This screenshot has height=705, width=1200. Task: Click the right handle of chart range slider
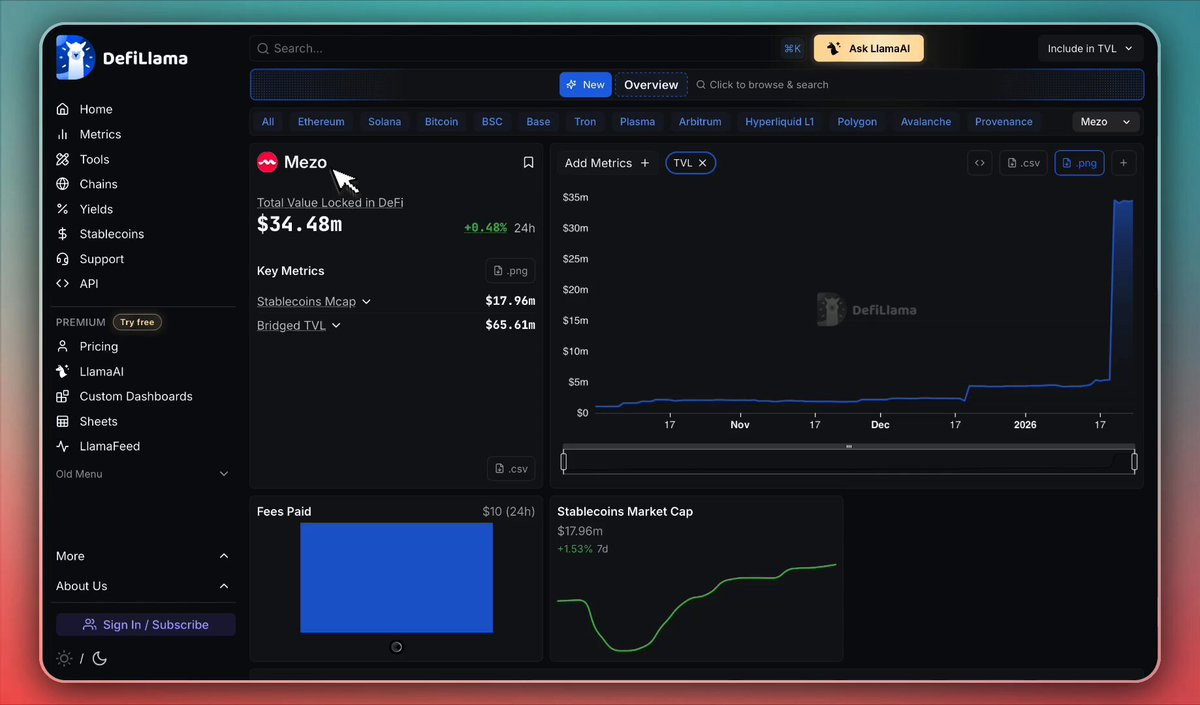coord(1134,461)
